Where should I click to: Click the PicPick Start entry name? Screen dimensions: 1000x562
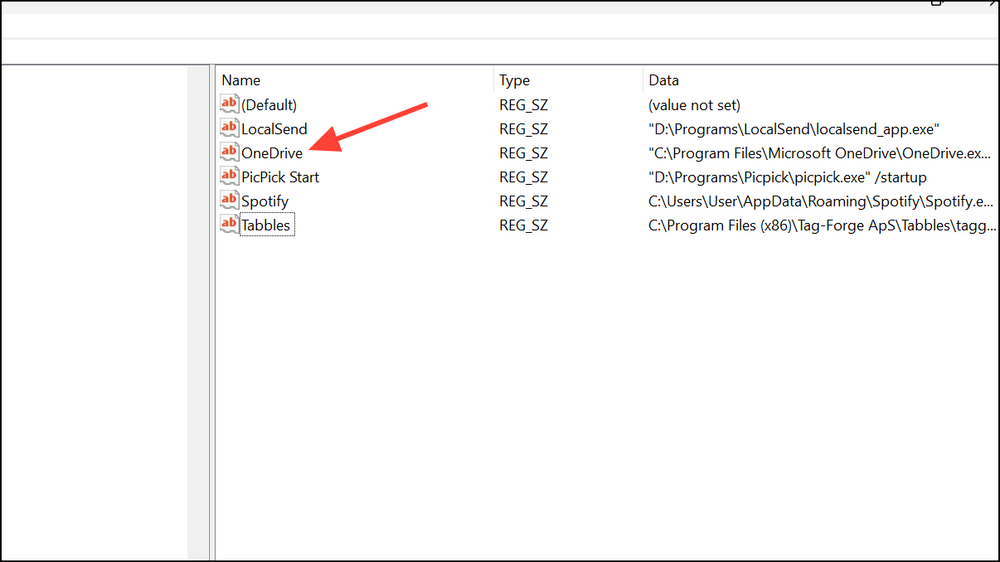(280, 177)
